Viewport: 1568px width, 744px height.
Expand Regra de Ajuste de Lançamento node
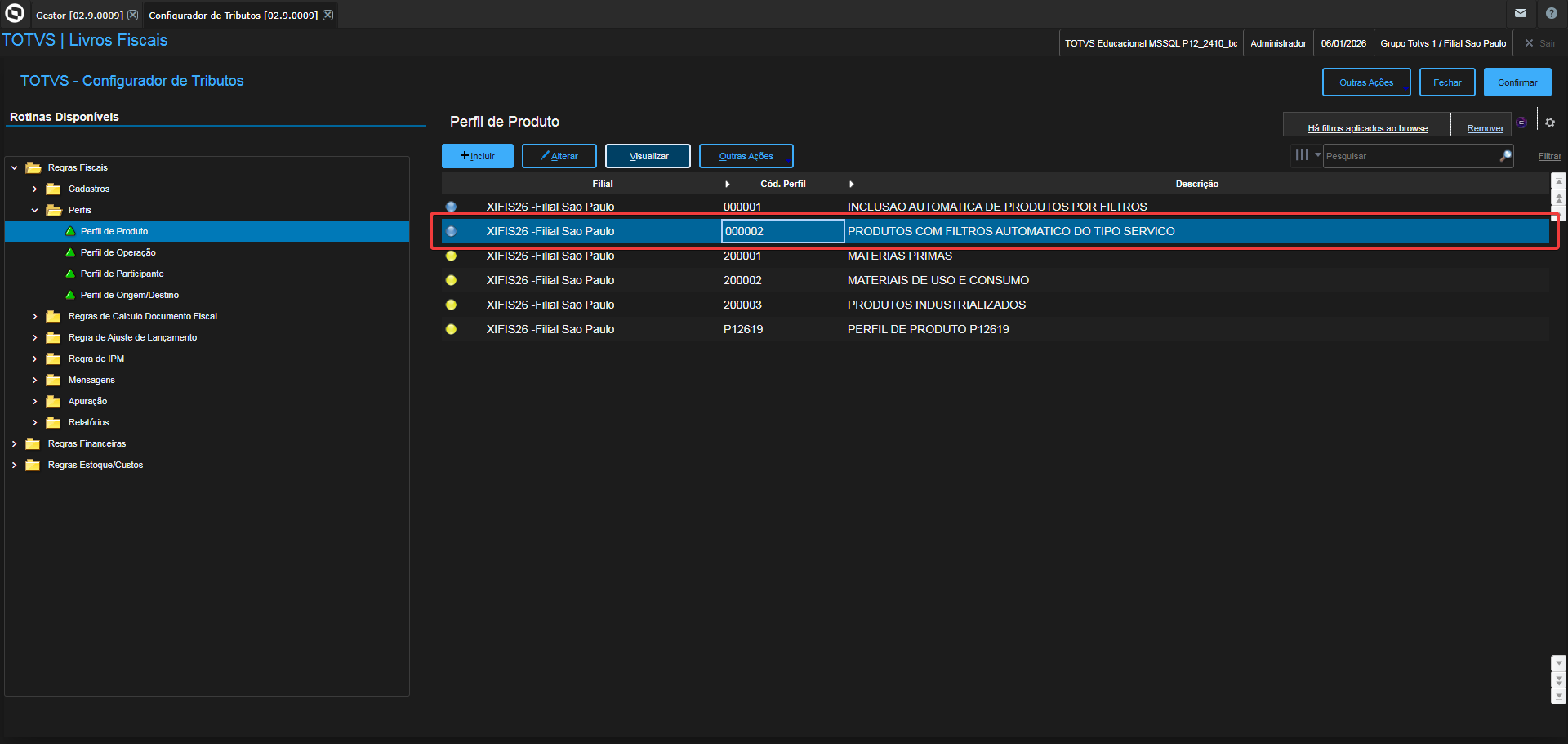(34, 337)
